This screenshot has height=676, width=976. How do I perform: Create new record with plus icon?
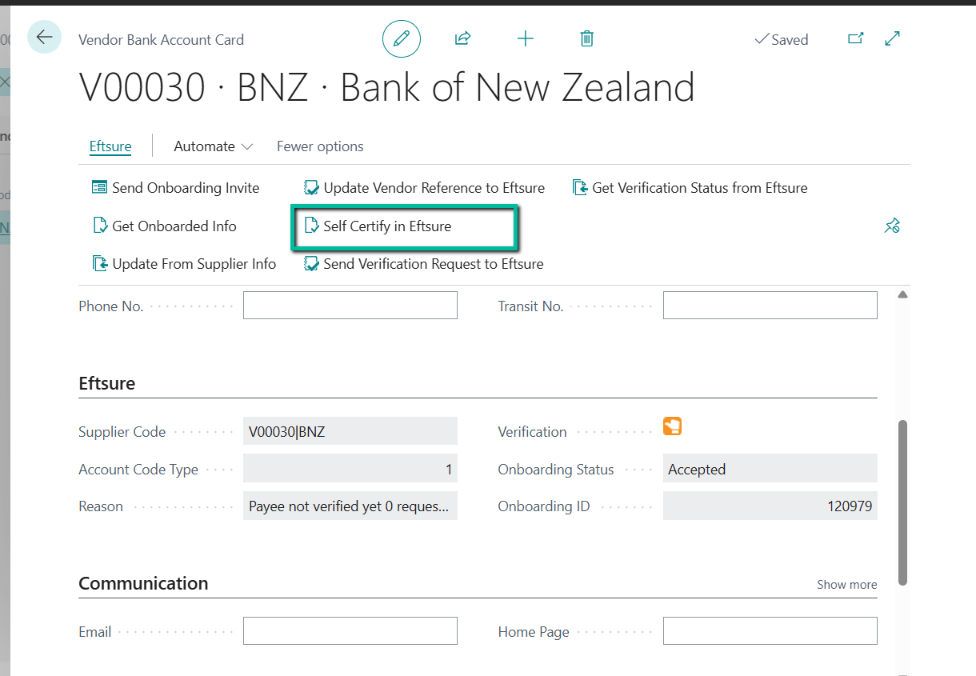click(x=525, y=39)
